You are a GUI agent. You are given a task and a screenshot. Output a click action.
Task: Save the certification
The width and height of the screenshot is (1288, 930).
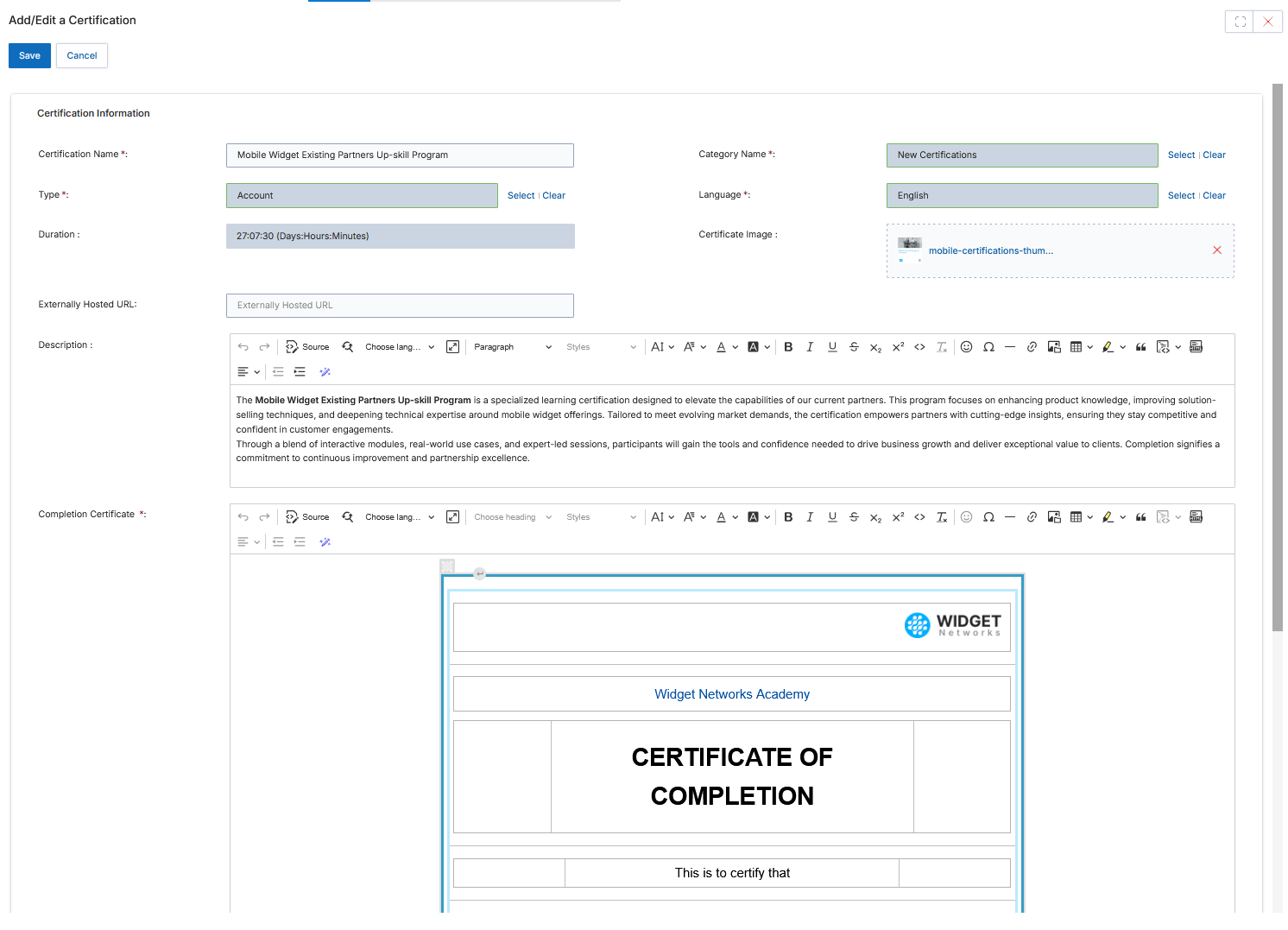click(x=29, y=55)
